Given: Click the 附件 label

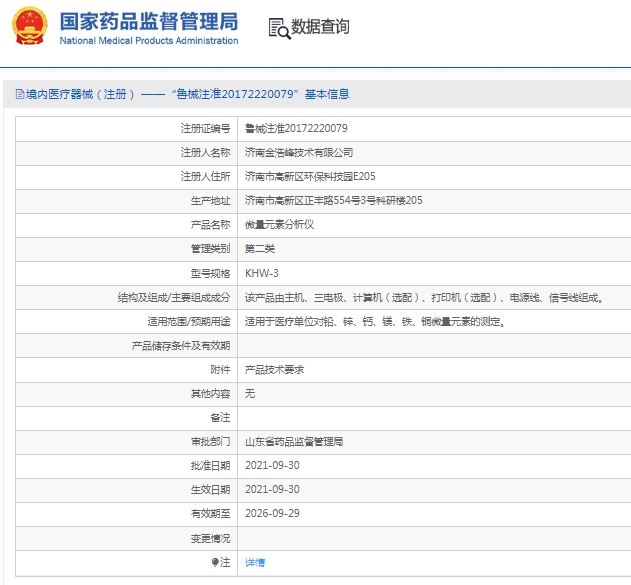Looking at the screenshot, I should pyautogui.click(x=221, y=369).
